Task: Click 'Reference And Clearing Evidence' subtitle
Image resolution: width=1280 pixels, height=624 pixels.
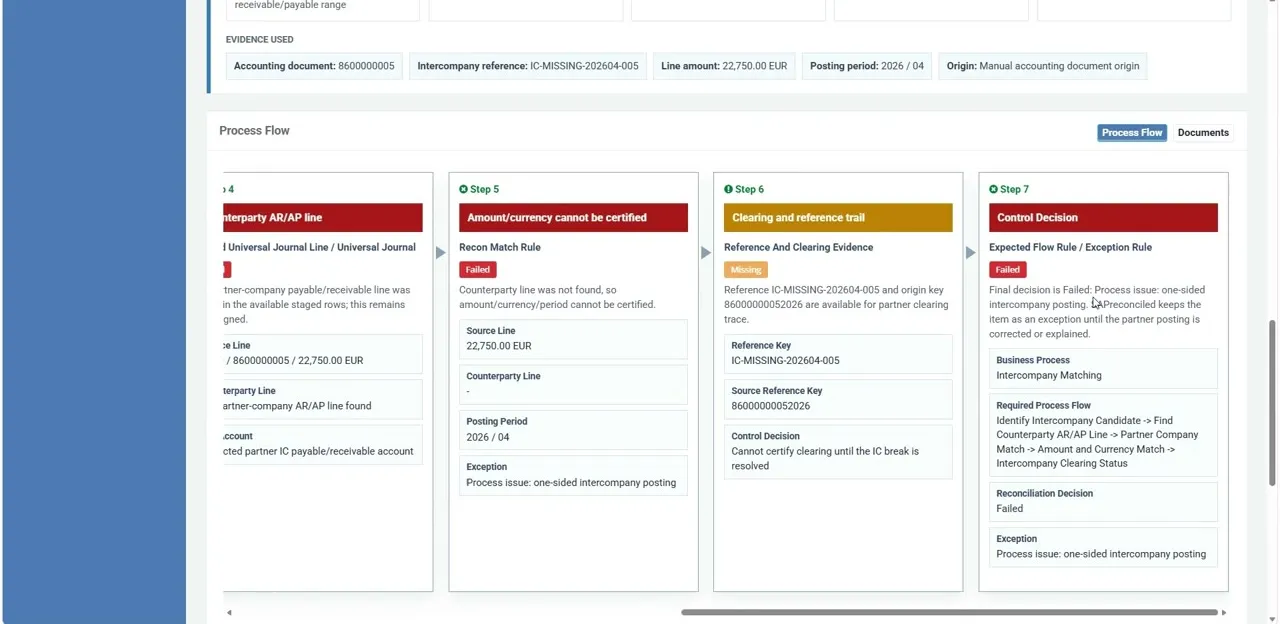Action: click(798, 247)
